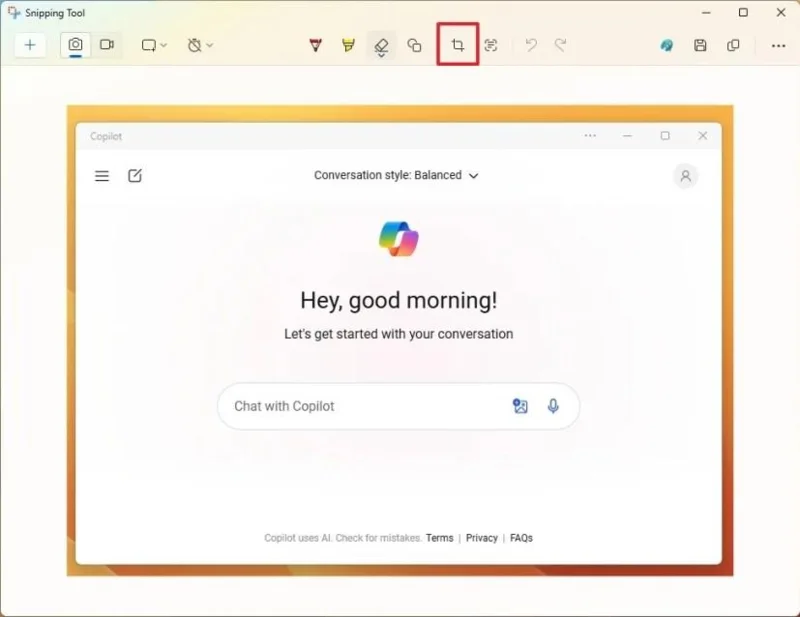The width and height of the screenshot is (800, 617).
Task: Copy the snip to clipboard
Action: 733,45
